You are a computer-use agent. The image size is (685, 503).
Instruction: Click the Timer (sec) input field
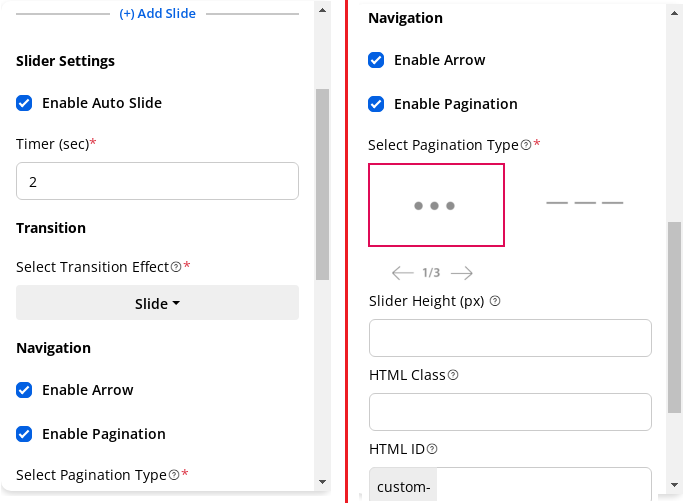click(x=157, y=182)
